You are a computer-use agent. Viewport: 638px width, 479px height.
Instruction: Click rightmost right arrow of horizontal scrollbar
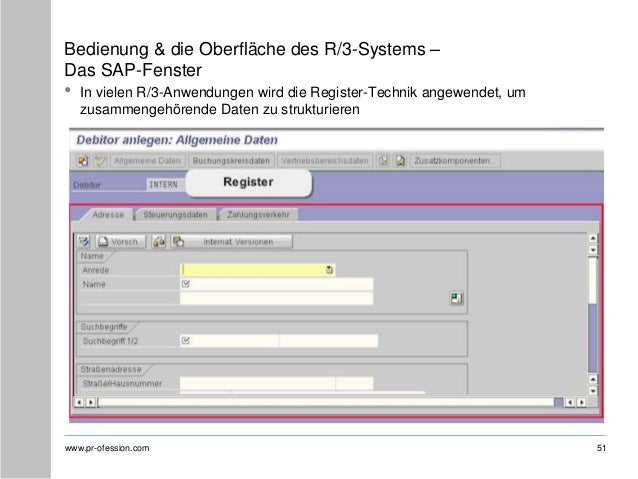pyautogui.click(x=581, y=402)
